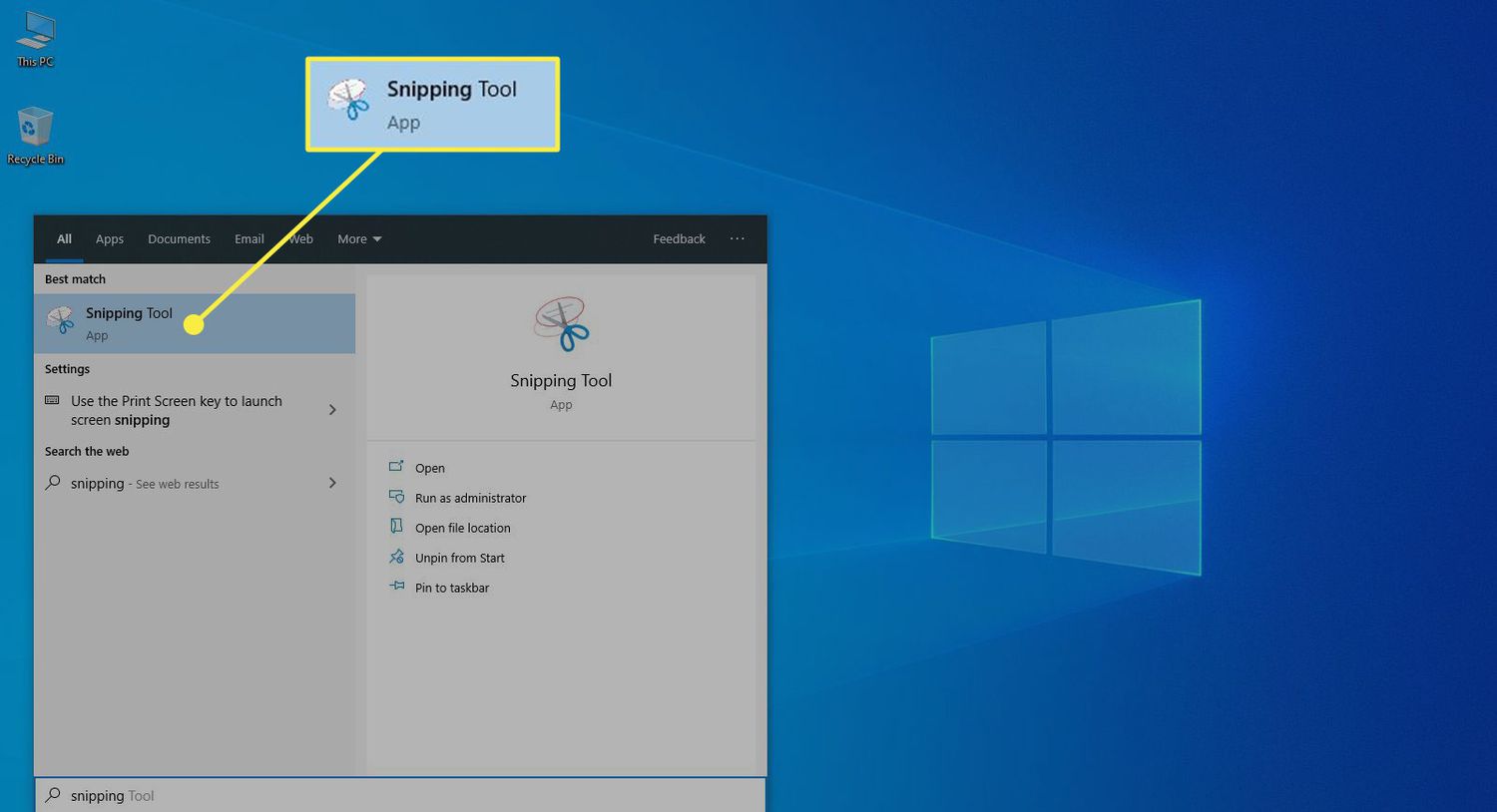Screen dimensions: 1497x812
Task: Switch to the Web tab
Action: tap(301, 239)
